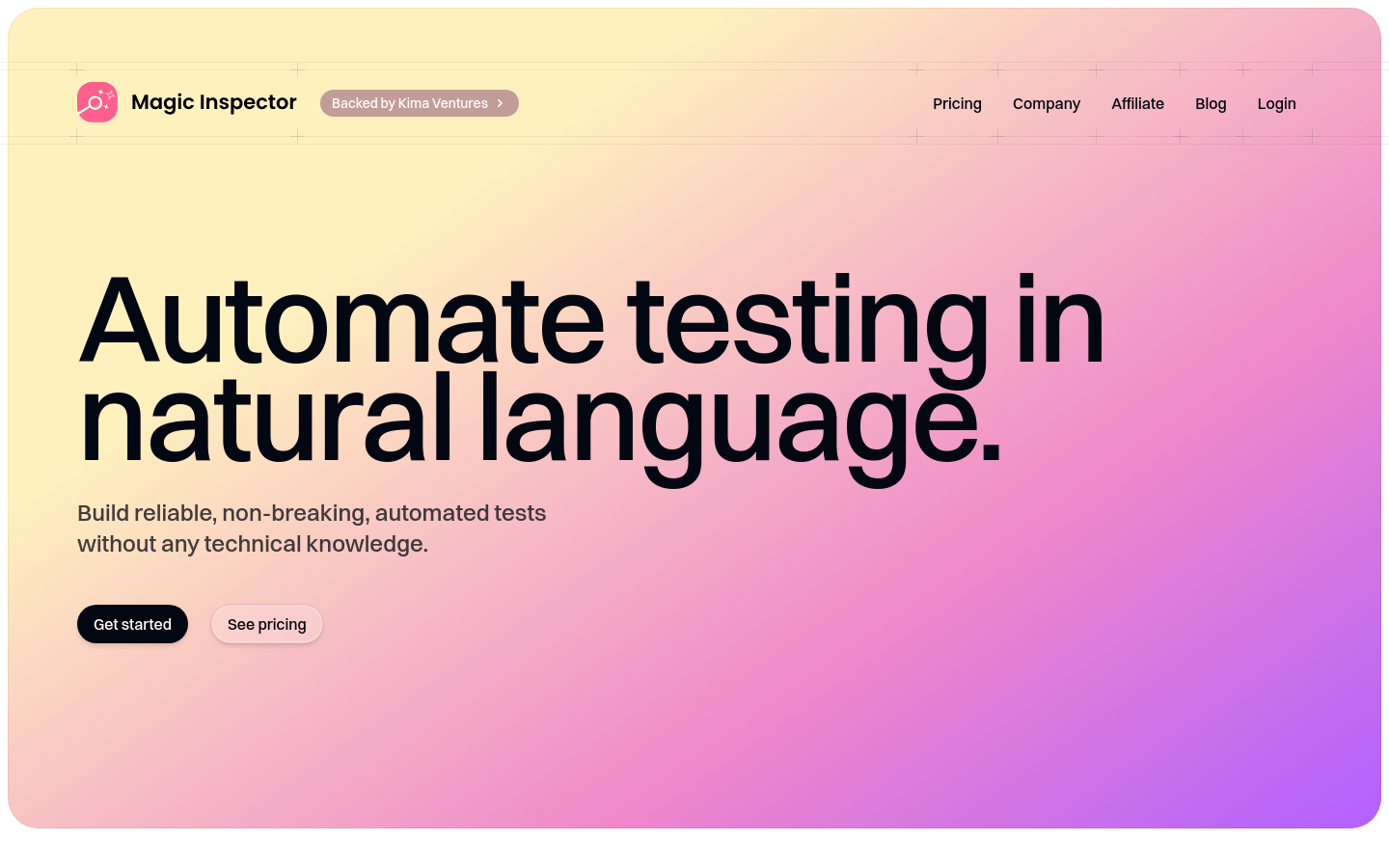The image size is (1389, 868).
Task: Click the word "natural" in the headline
Action: click(265, 420)
